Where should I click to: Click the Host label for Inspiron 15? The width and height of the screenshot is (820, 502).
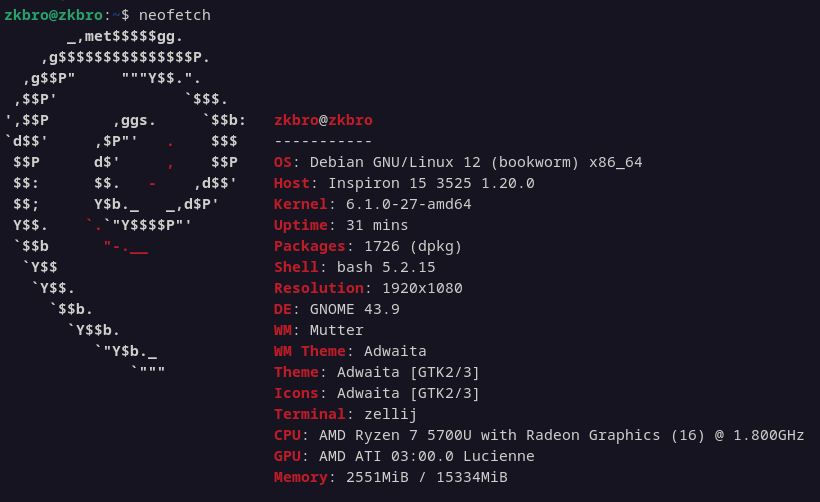(291, 183)
